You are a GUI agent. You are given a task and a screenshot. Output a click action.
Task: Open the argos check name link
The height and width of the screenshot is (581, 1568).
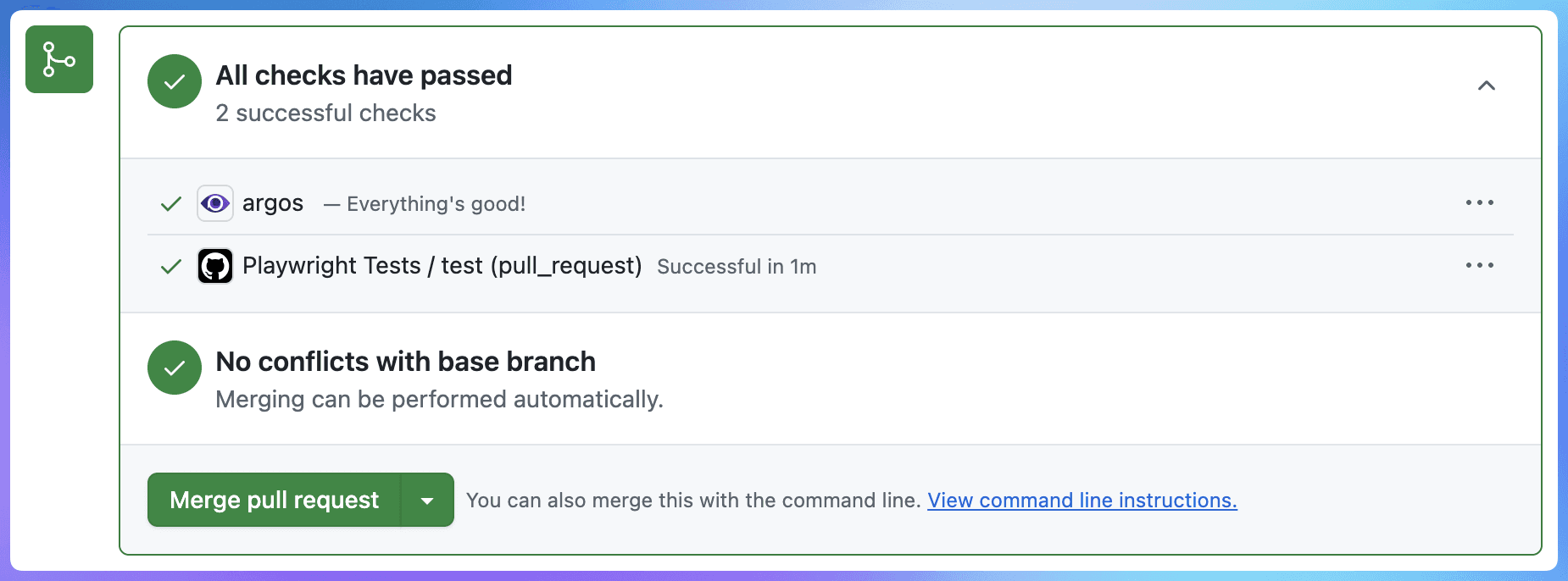pos(273,203)
